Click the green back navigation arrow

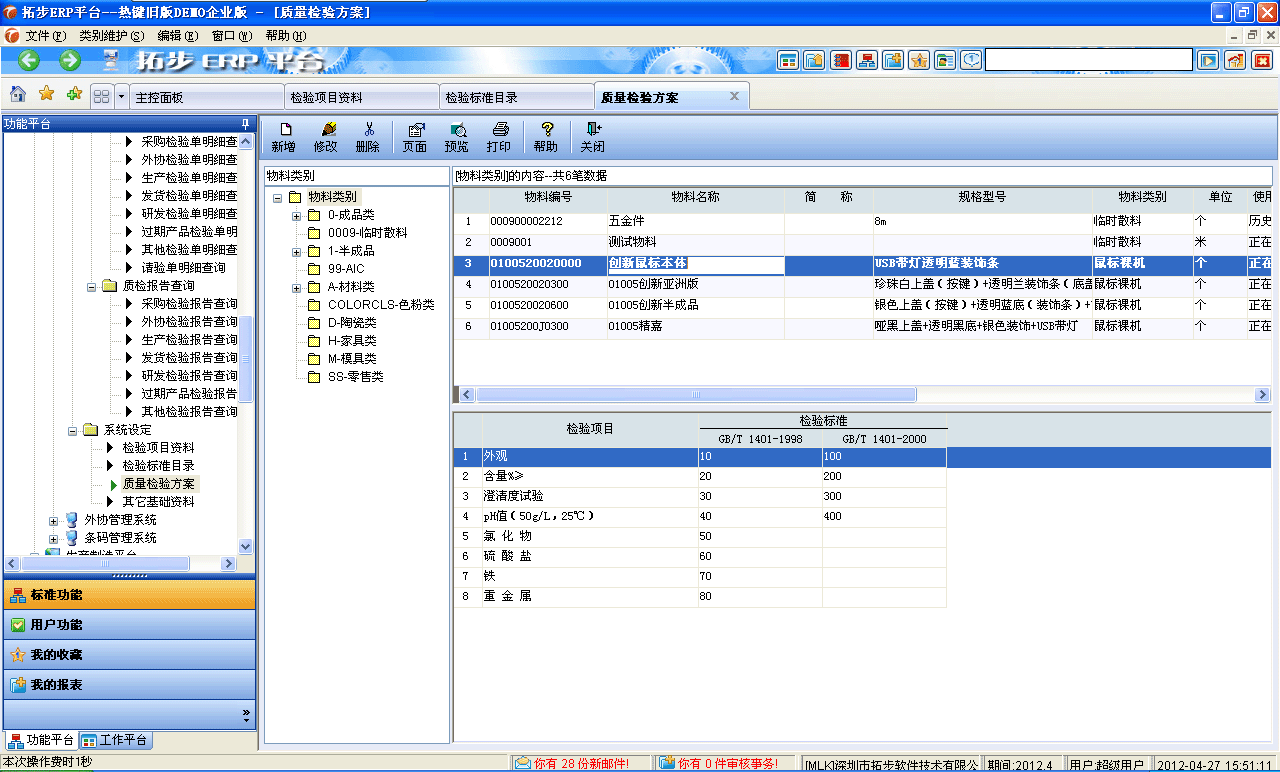coord(27,59)
